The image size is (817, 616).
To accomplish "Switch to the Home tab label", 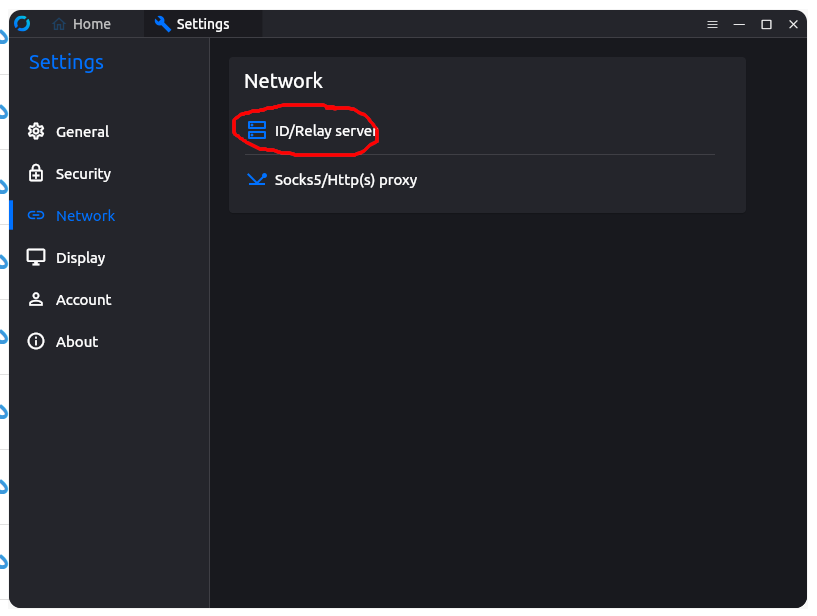I will point(92,24).
